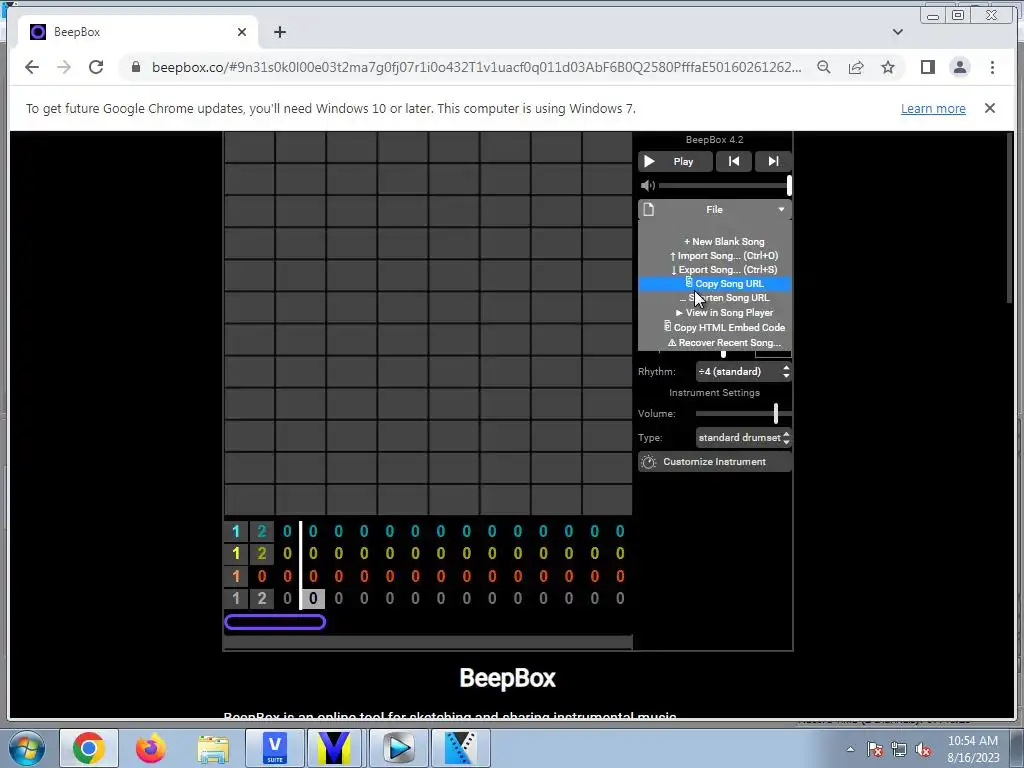Click the muted speaker tray icon
Viewport: 1024px width, 768px height.
coord(923,749)
